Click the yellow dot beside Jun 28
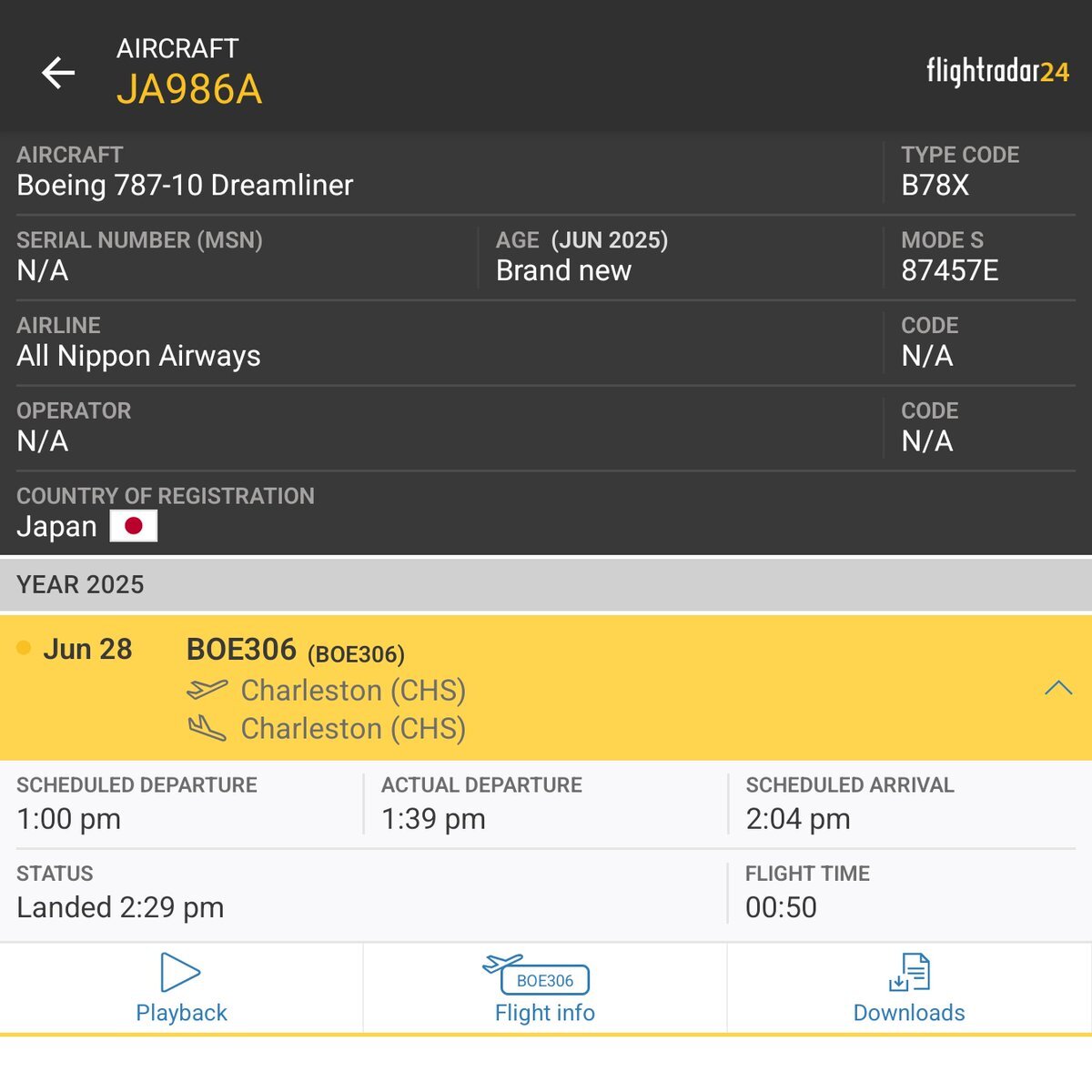Viewport: 1092px width, 1092px height. (x=24, y=648)
